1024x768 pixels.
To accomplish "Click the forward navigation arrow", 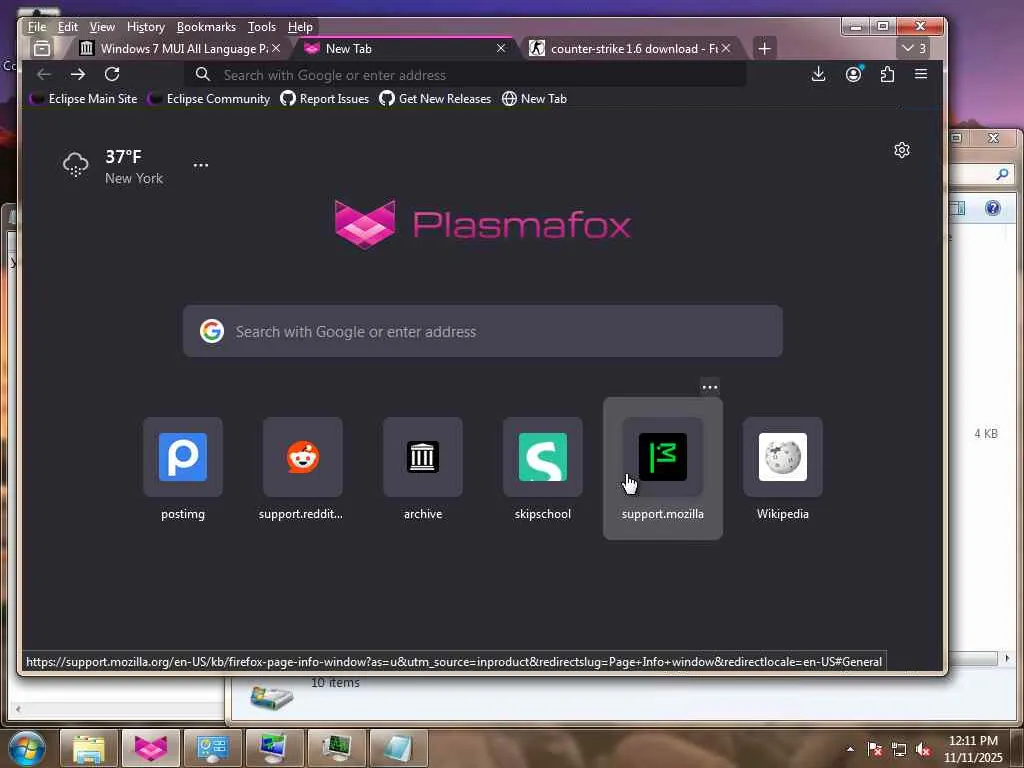I will 78,74.
